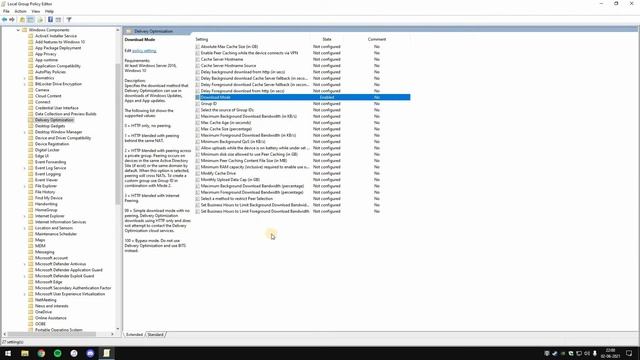Image resolution: width=640 pixels, height=360 pixels.
Task: Sort by the State column header
Action: (x=327, y=39)
